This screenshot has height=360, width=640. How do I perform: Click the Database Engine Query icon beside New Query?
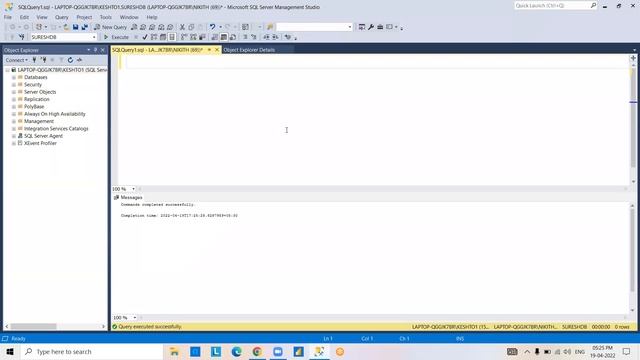[x=134, y=27]
